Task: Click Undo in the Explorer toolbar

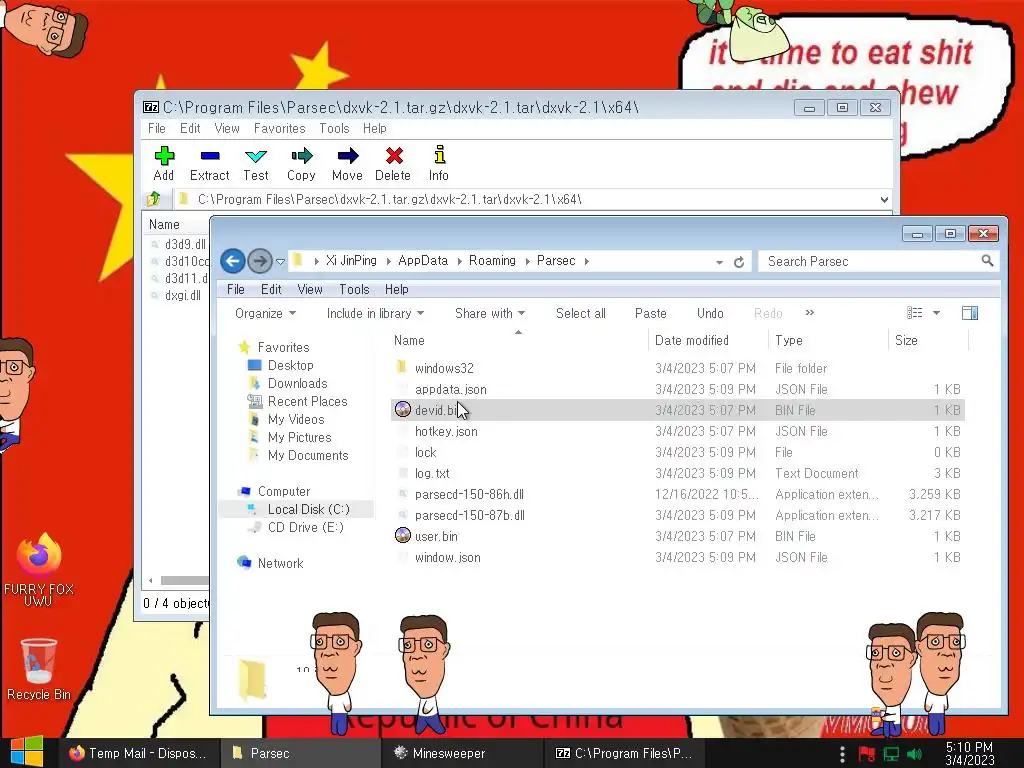Action: point(710,313)
